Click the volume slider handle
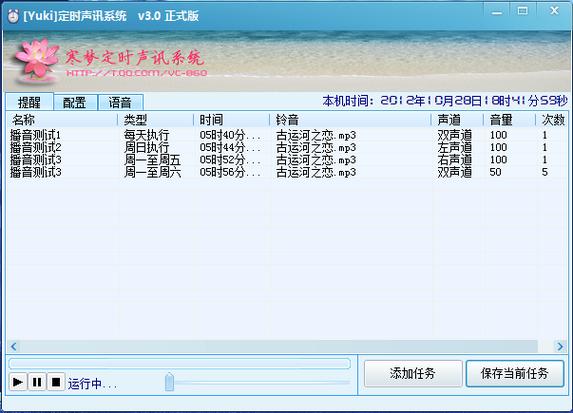The width and height of the screenshot is (573, 413). coord(169,382)
